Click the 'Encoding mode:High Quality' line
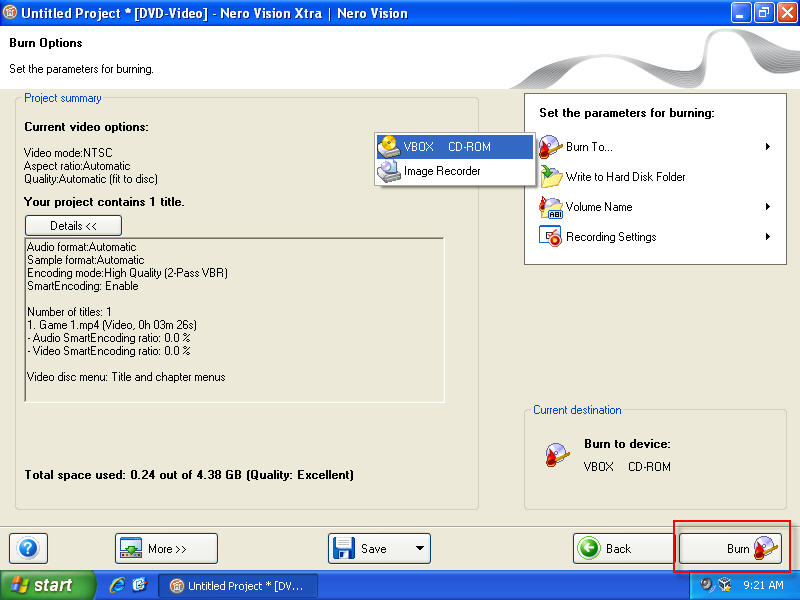Image resolution: width=800 pixels, height=600 pixels. [x=128, y=273]
